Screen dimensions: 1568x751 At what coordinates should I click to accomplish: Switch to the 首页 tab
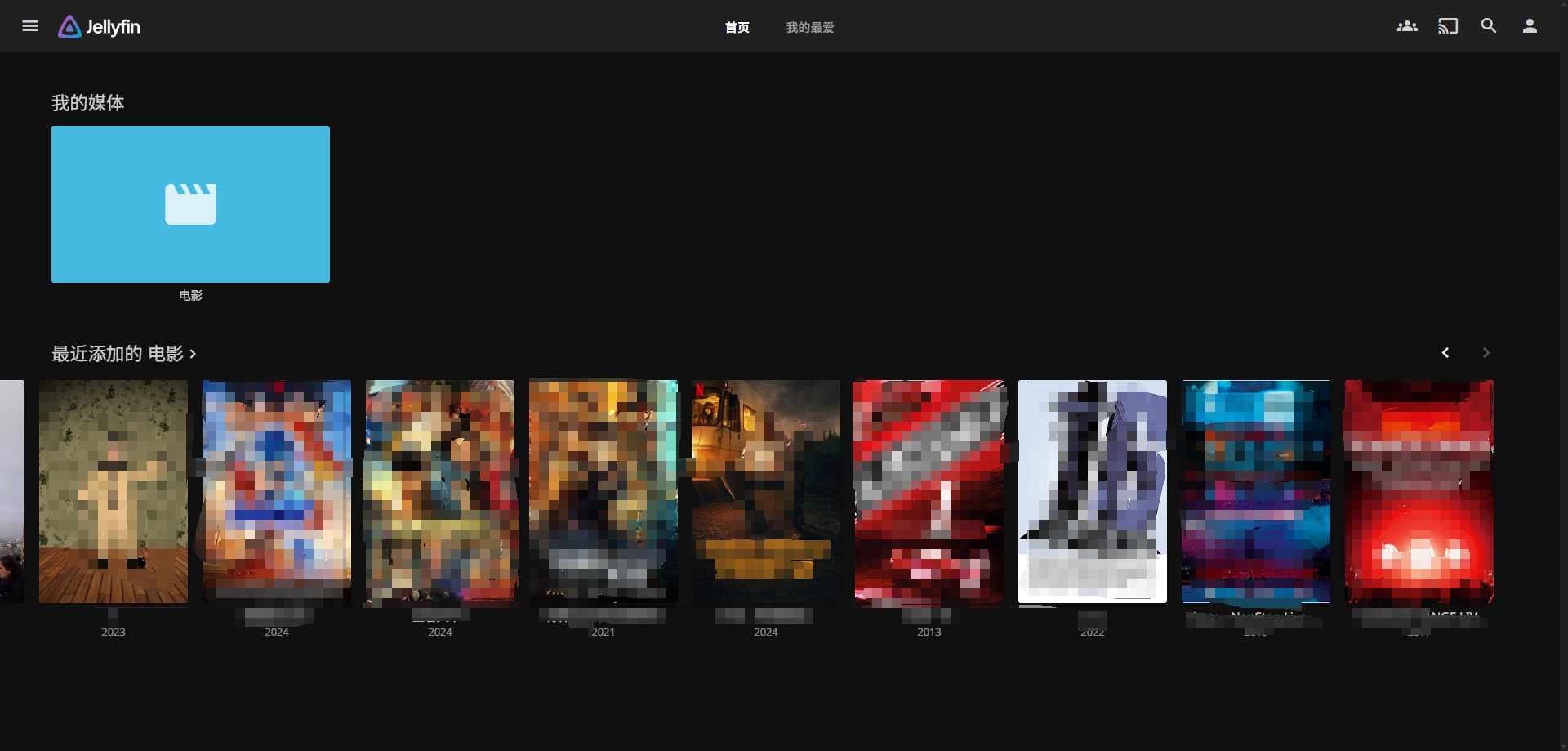737,28
